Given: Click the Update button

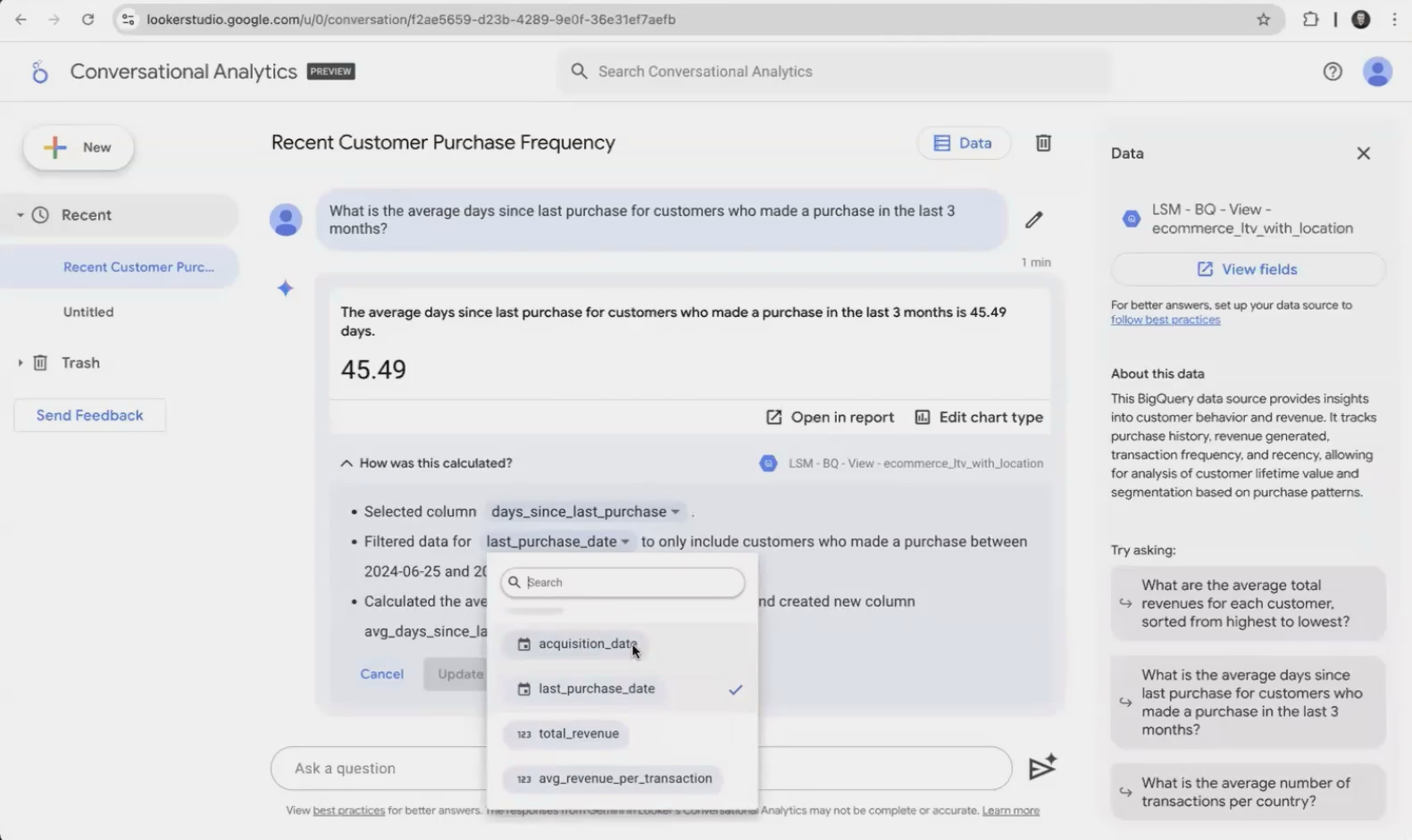Looking at the screenshot, I should click(x=460, y=674).
